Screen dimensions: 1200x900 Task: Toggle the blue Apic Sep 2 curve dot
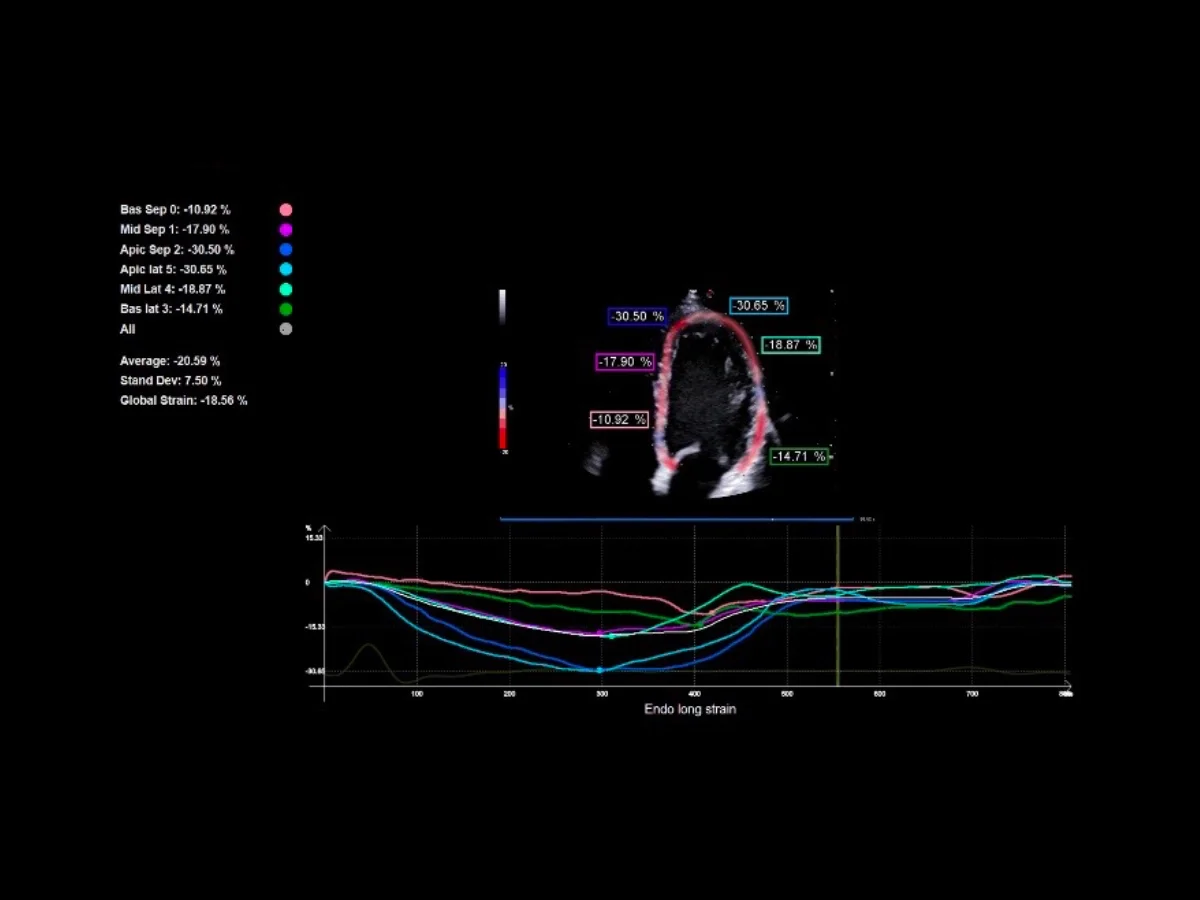(286, 250)
